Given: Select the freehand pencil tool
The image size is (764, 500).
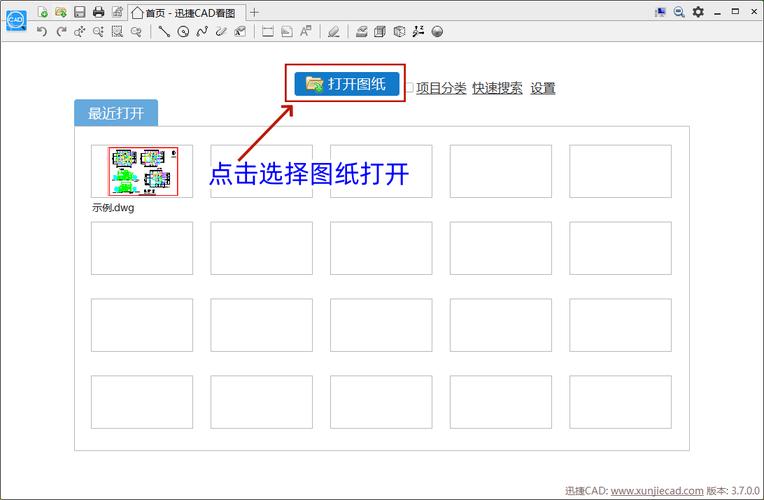Looking at the screenshot, I should [x=221, y=32].
